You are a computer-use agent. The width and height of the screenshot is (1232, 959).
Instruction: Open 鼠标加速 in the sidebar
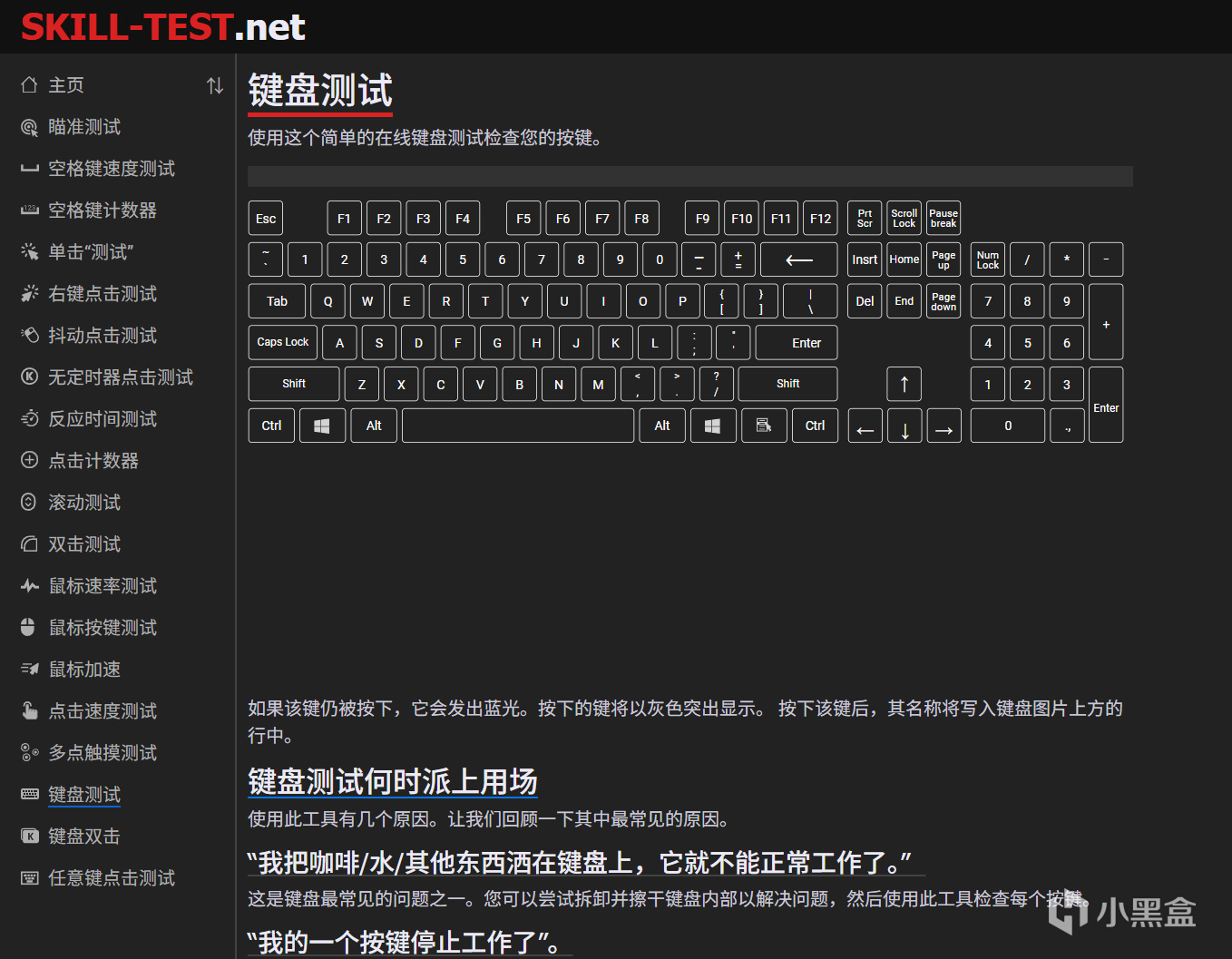tap(84, 670)
